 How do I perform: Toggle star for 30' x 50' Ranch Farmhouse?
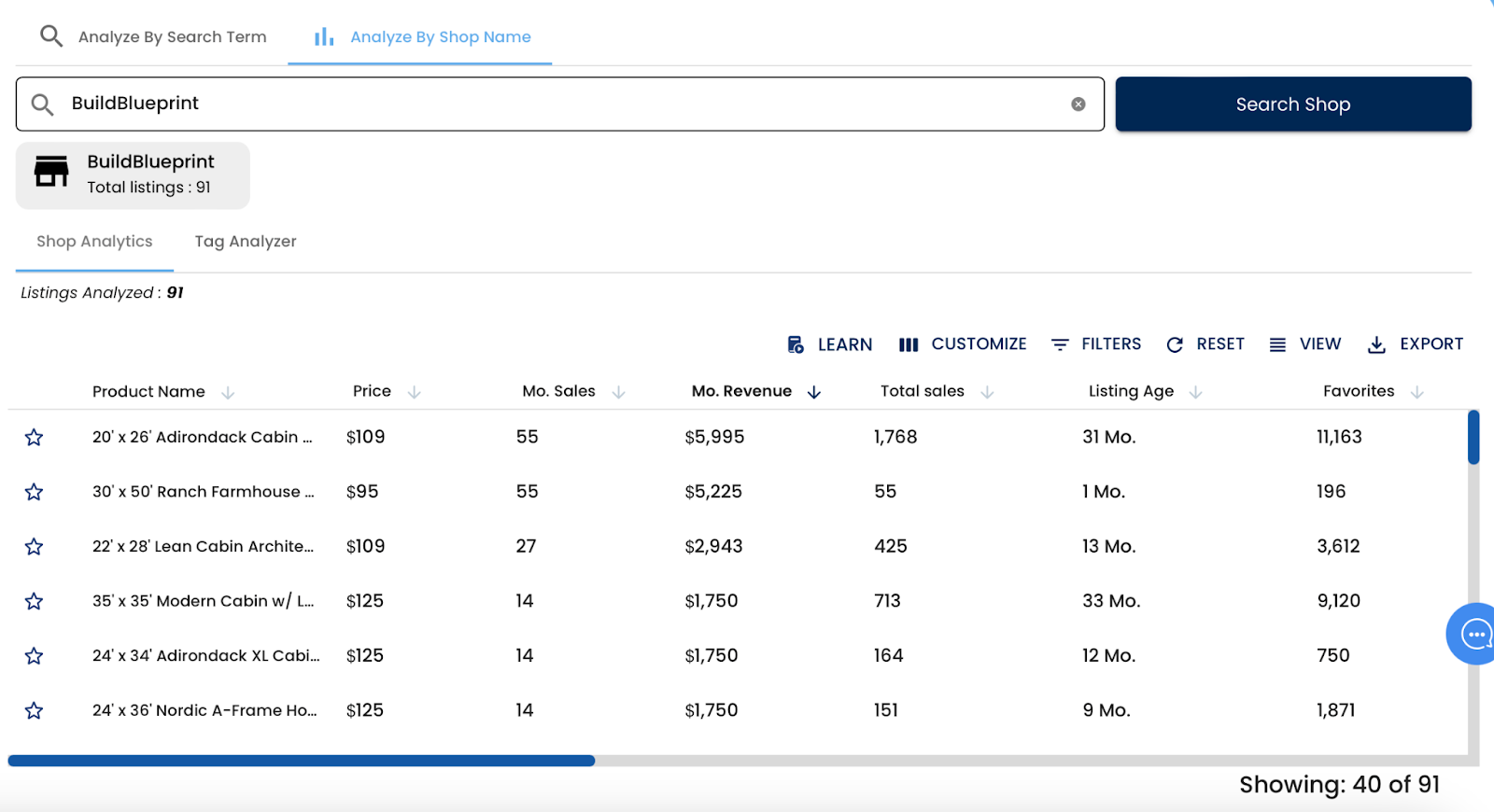pyautogui.click(x=34, y=492)
